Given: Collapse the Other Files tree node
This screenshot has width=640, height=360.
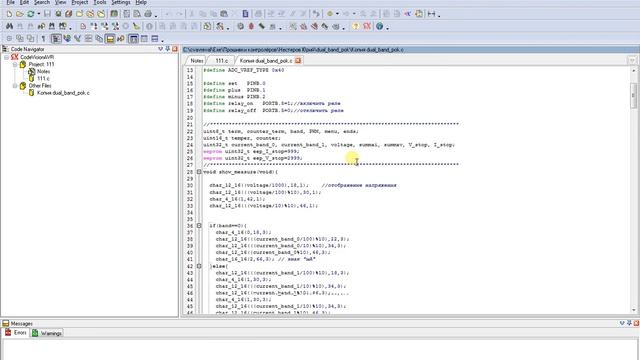Looking at the screenshot, I should point(15,86).
